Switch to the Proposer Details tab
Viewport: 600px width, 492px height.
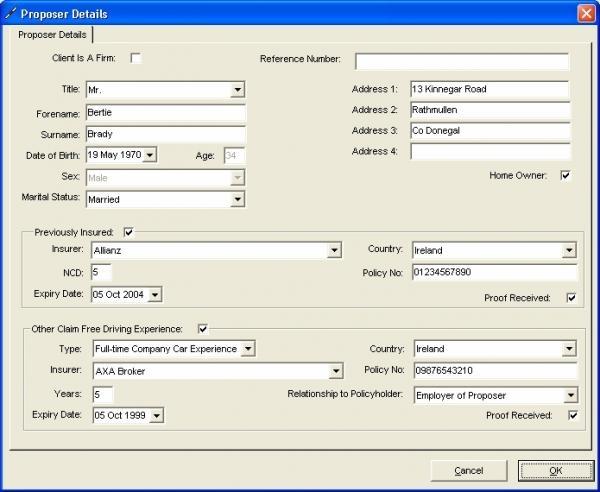click(52, 35)
